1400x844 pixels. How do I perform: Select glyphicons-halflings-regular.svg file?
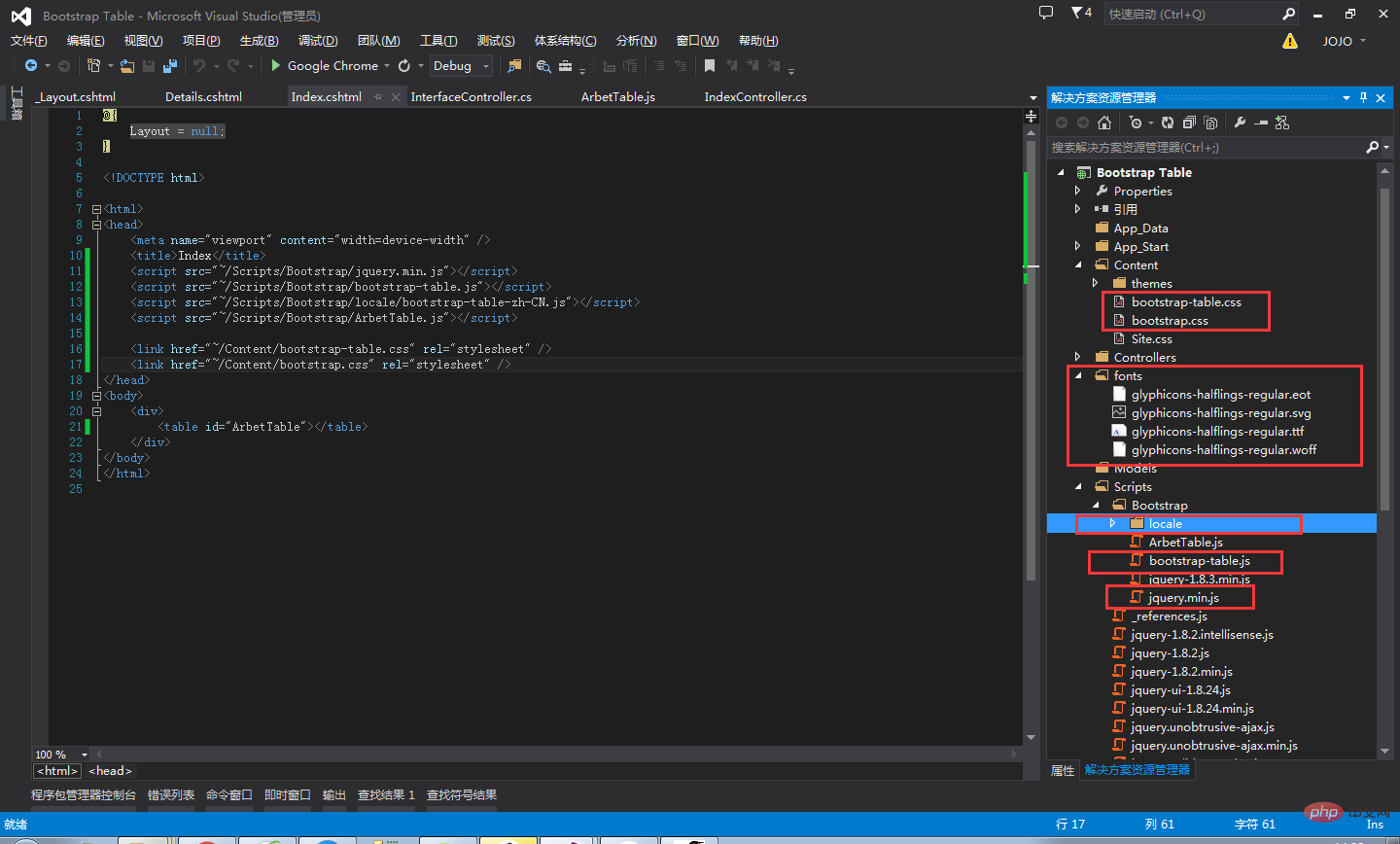(x=1221, y=412)
